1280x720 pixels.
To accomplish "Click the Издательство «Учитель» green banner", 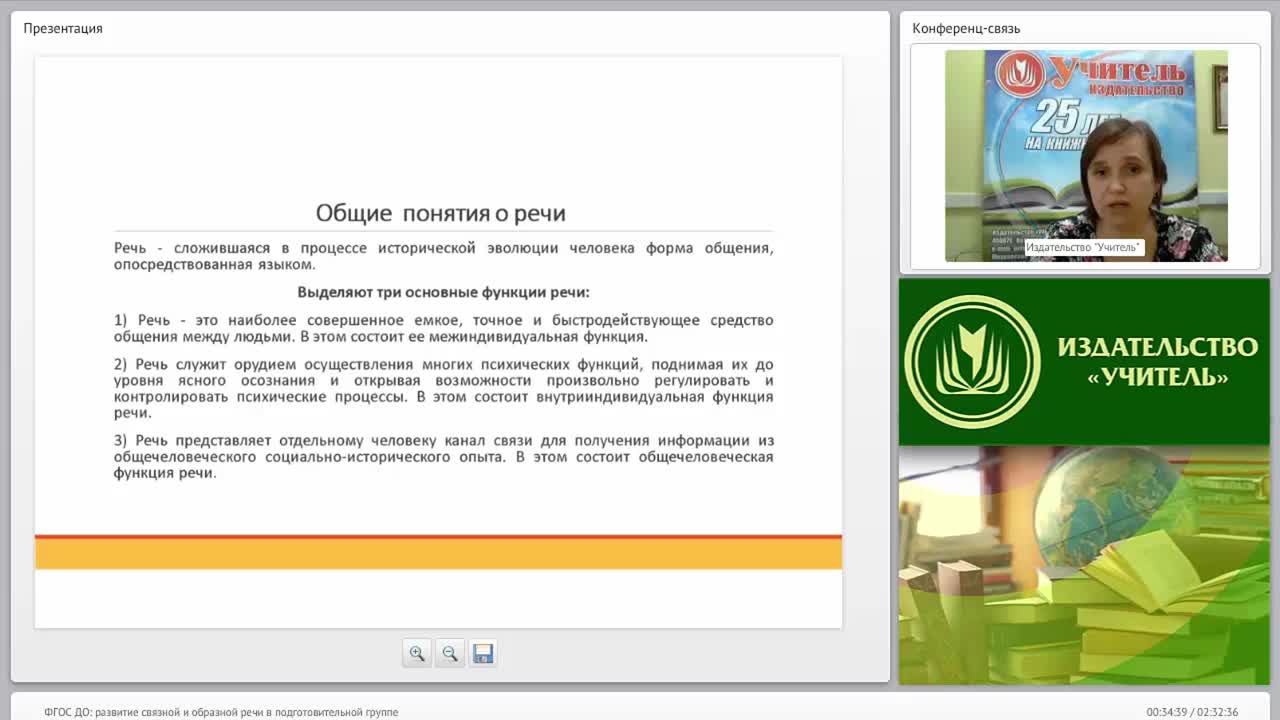I will tap(1084, 362).
